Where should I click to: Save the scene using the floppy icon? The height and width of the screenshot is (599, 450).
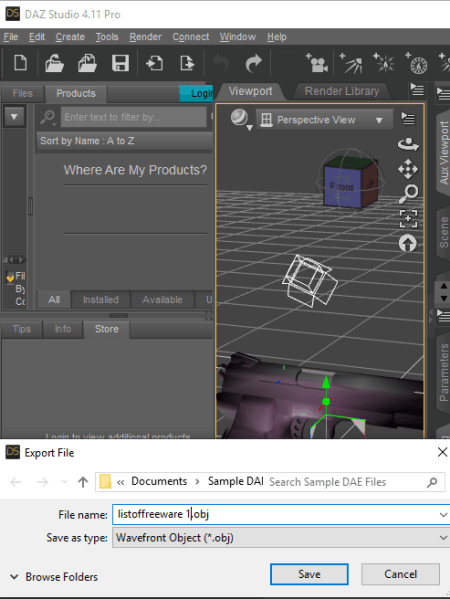click(x=120, y=63)
